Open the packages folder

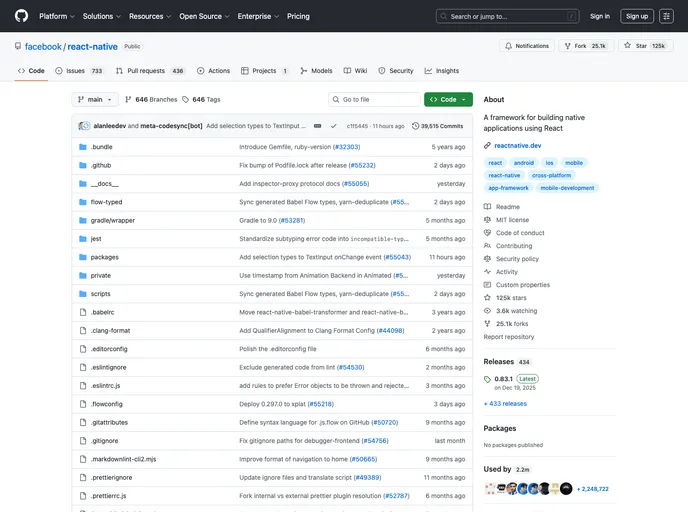[x=104, y=257]
